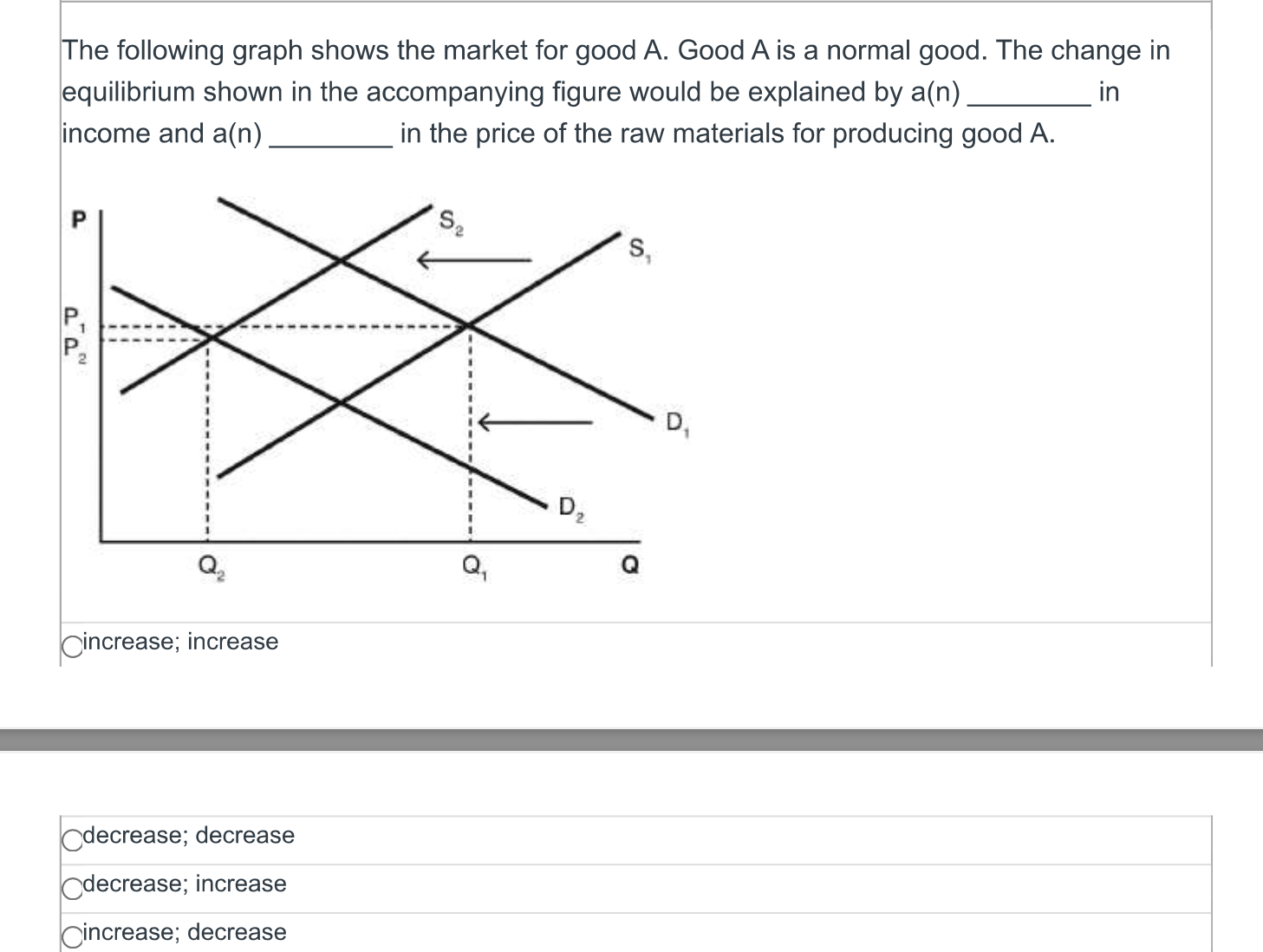Click the P vertical axis label
The image size is (1263, 952).
click(x=78, y=218)
